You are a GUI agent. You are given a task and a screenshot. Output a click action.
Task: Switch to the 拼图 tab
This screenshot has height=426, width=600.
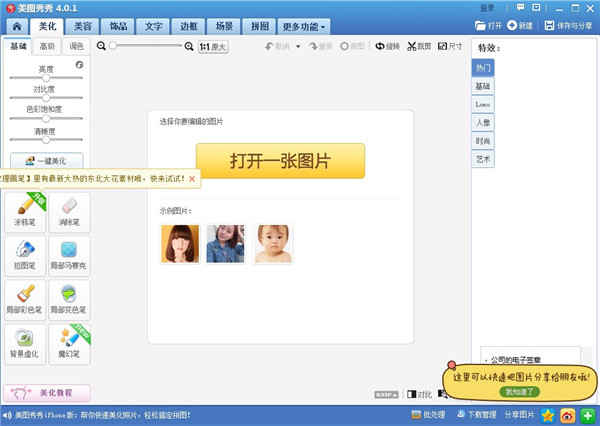[259, 26]
